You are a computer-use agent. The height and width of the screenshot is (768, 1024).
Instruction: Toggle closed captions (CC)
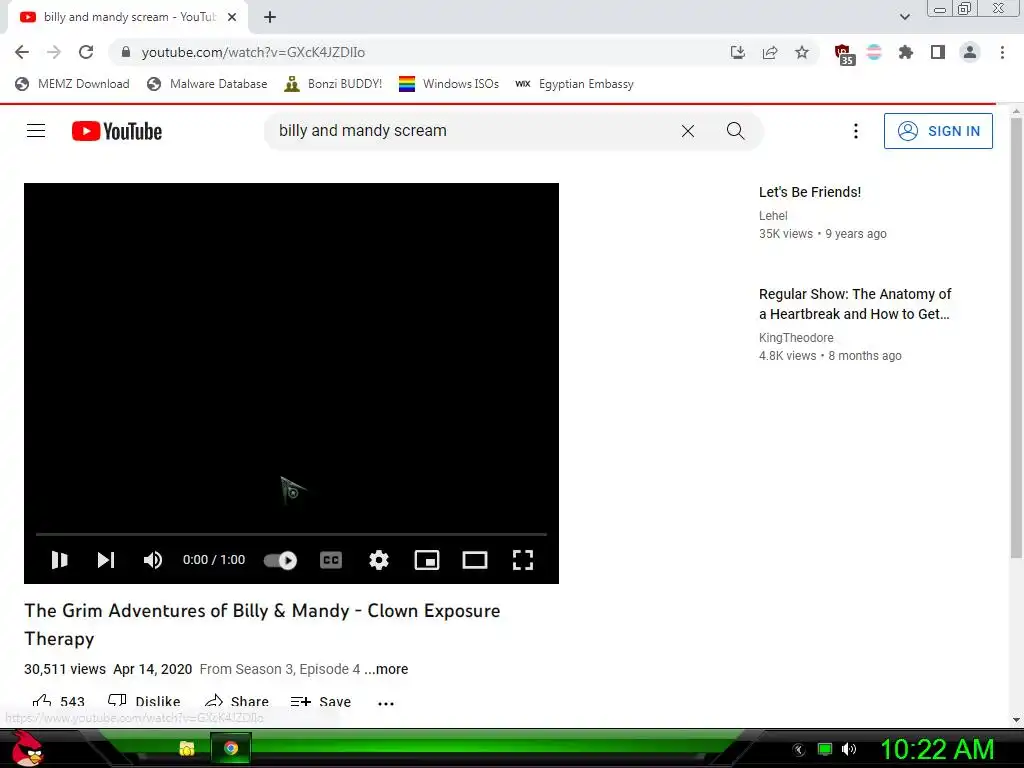[x=331, y=560]
